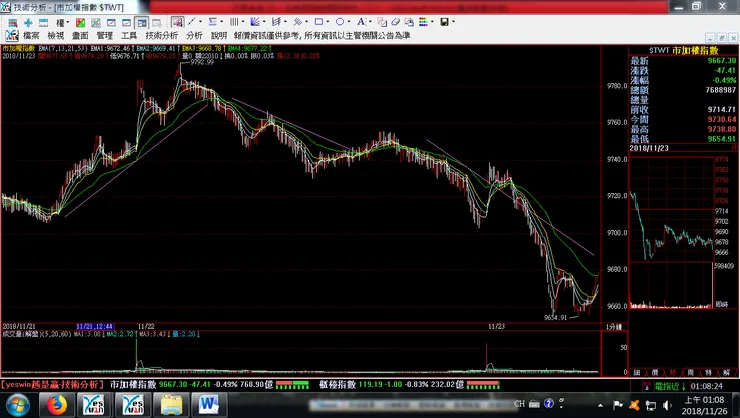Click the red-green chart icon in toolbar

pyautogui.click(x=80, y=22)
